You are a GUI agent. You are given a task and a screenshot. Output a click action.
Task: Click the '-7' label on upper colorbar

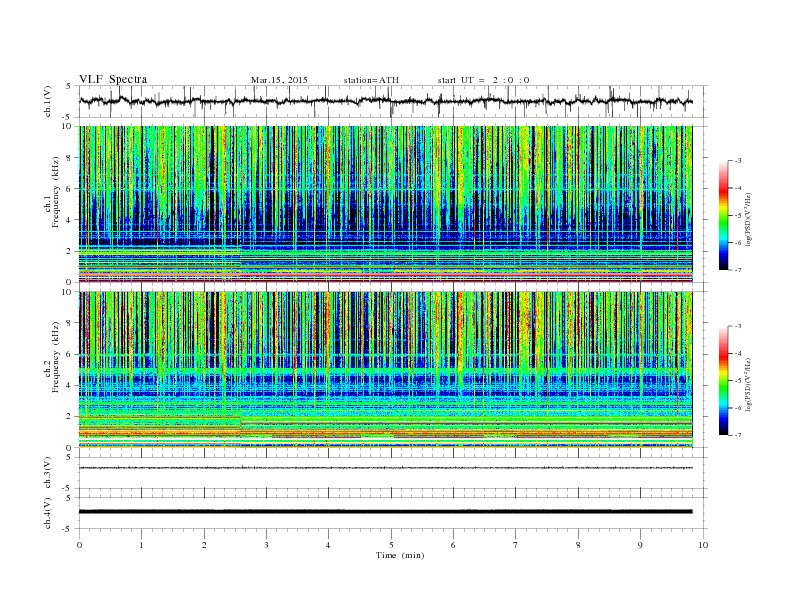click(x=738, y=270)
